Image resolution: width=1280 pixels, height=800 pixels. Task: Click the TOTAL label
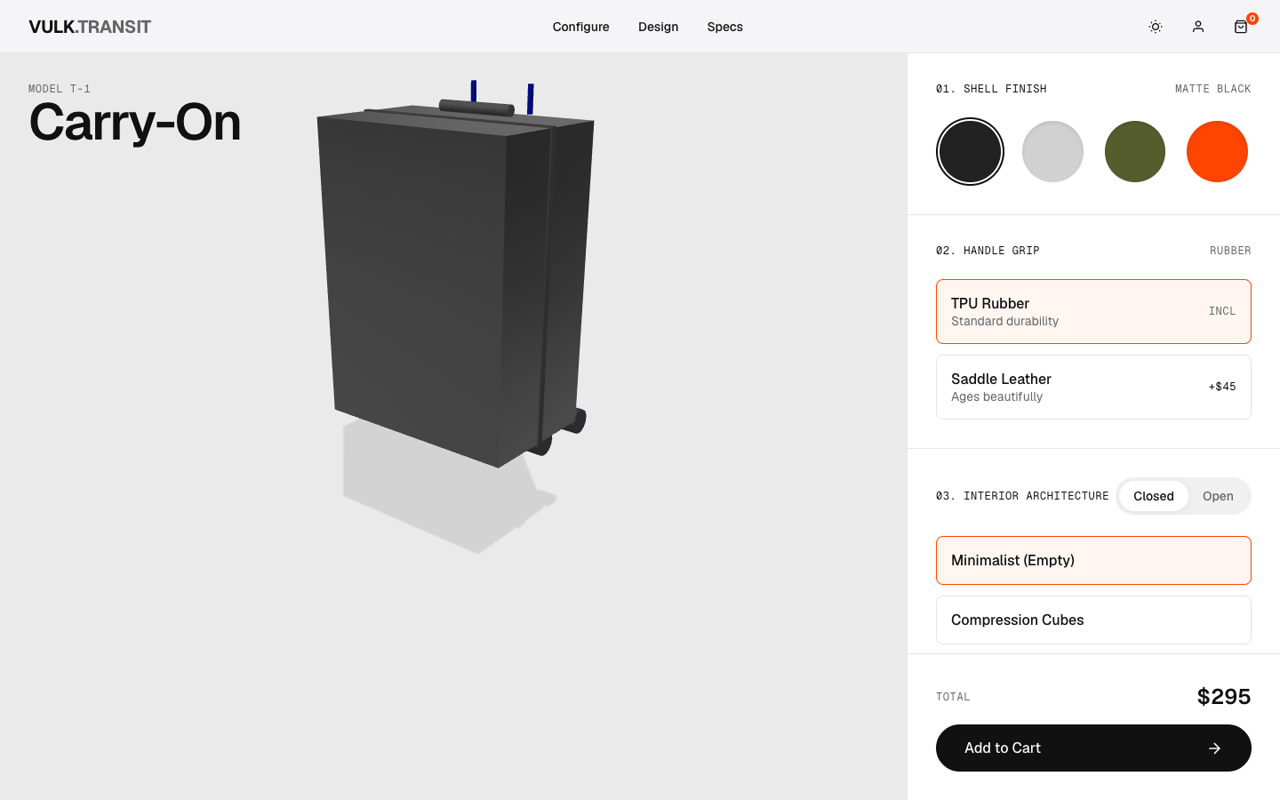953,697
